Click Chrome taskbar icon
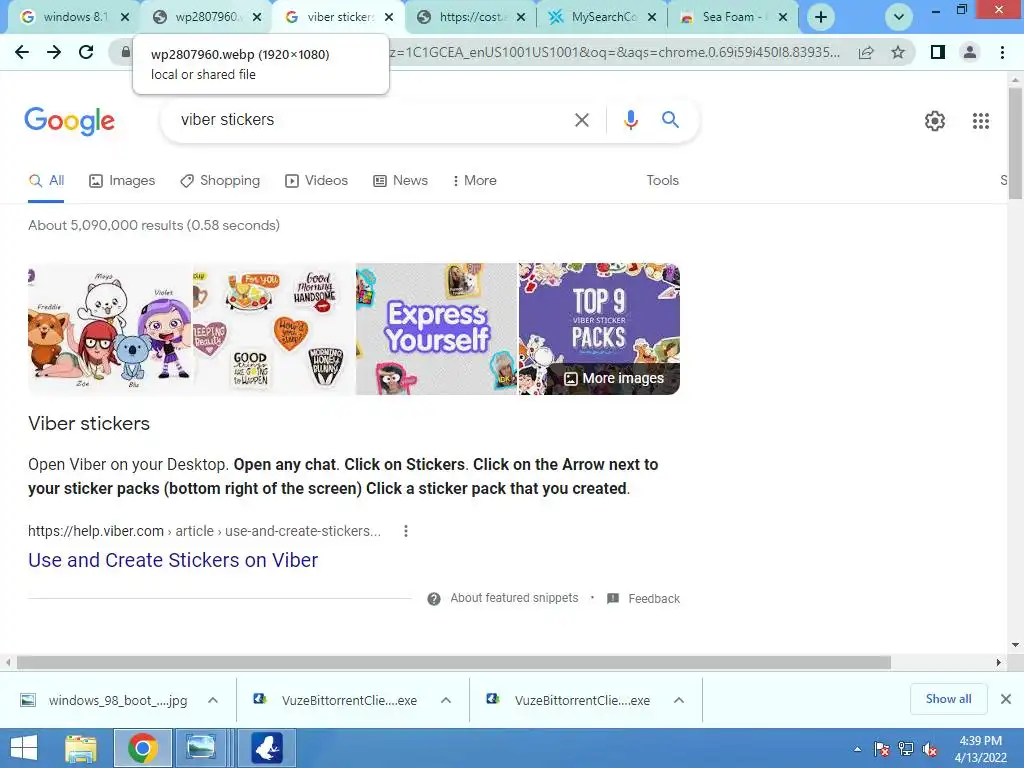1024x768 pixels. tap(142, 748)
